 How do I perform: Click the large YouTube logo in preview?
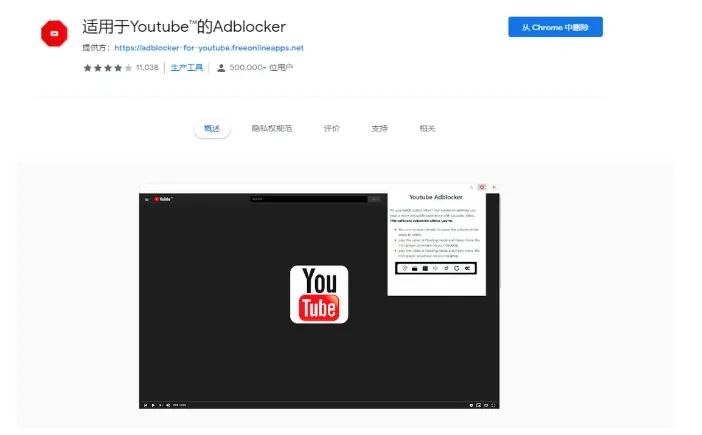(319, 294)
